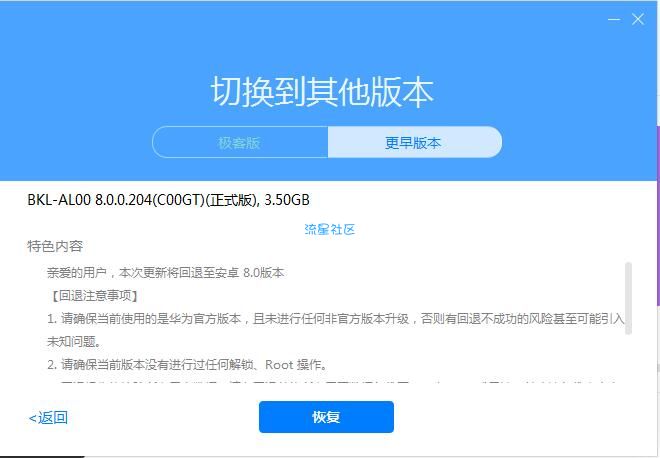Image resolution: width=660 pixels, height=458 pixels.
Task: Click the release notes scrollbar thumb
Action: (628, 298)
